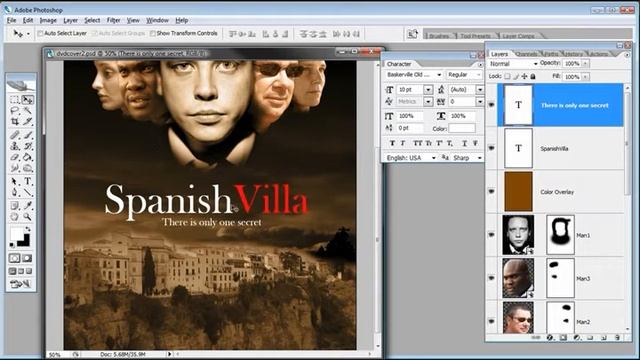Click the Character text color swatch
The width and height of the screenshot is (640, 360).
click(462, 128)
